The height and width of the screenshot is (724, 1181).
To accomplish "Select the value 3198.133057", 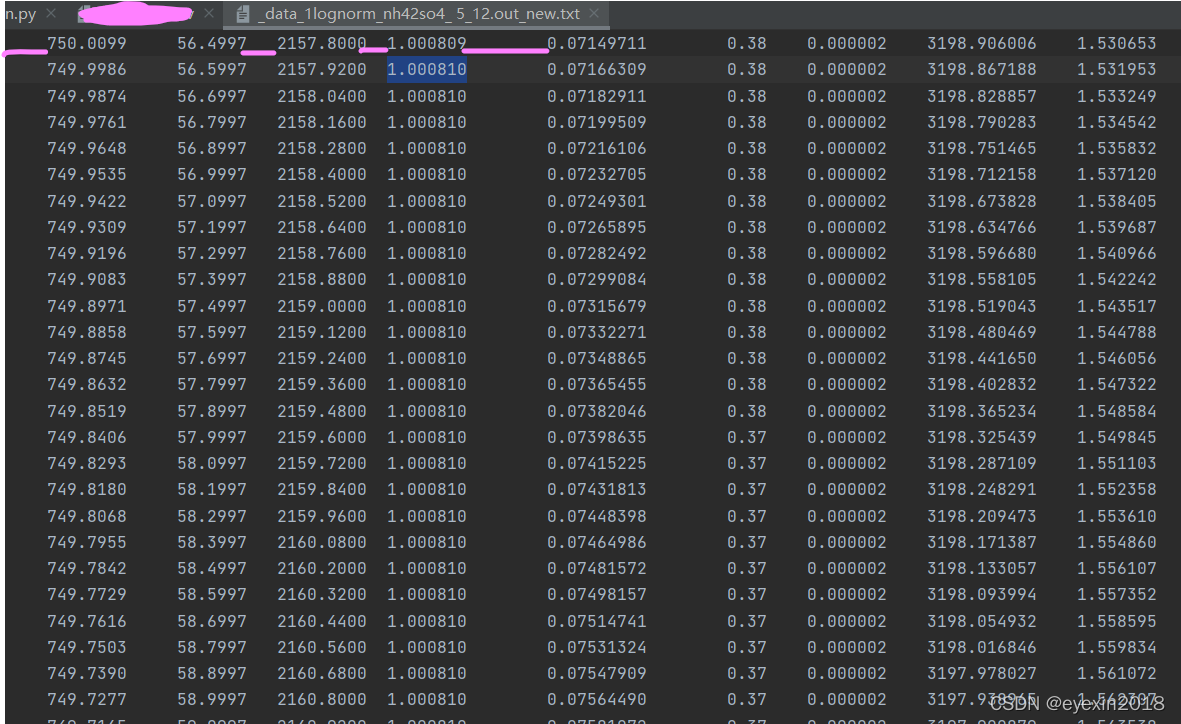I will 981,569.
